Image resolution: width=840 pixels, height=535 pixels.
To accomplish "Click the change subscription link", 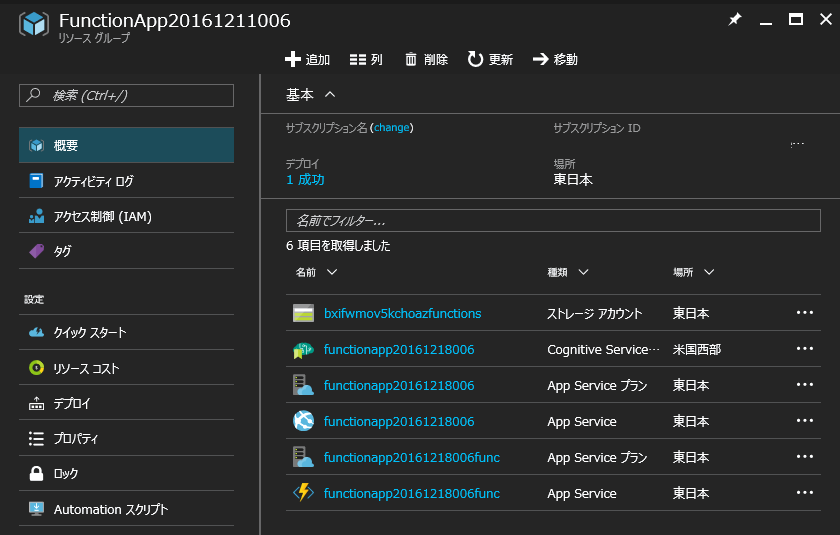I will click(x=392, y=127).
